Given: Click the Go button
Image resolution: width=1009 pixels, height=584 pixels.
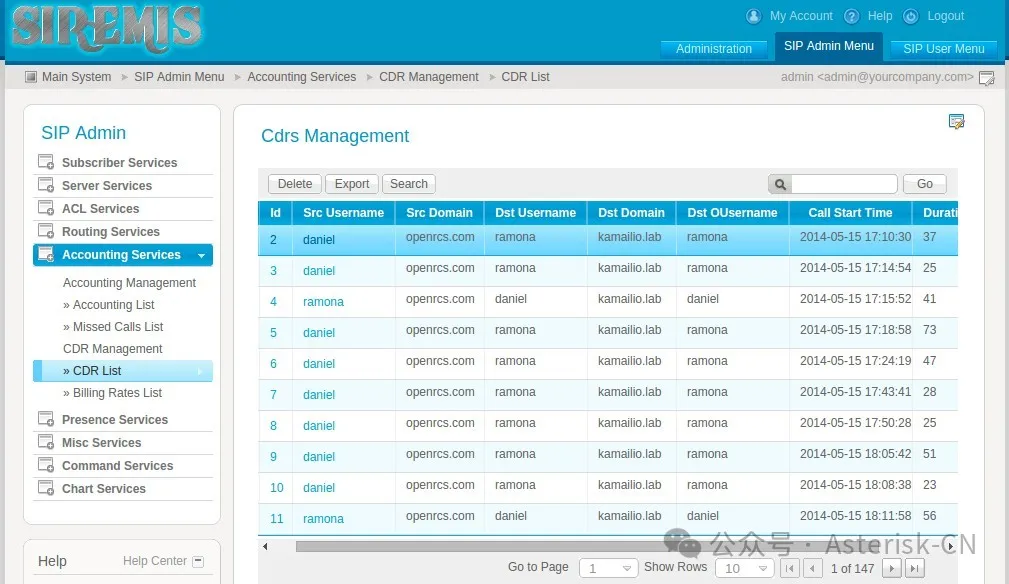Looking at the screenshot, I should [x=925, y=184].
